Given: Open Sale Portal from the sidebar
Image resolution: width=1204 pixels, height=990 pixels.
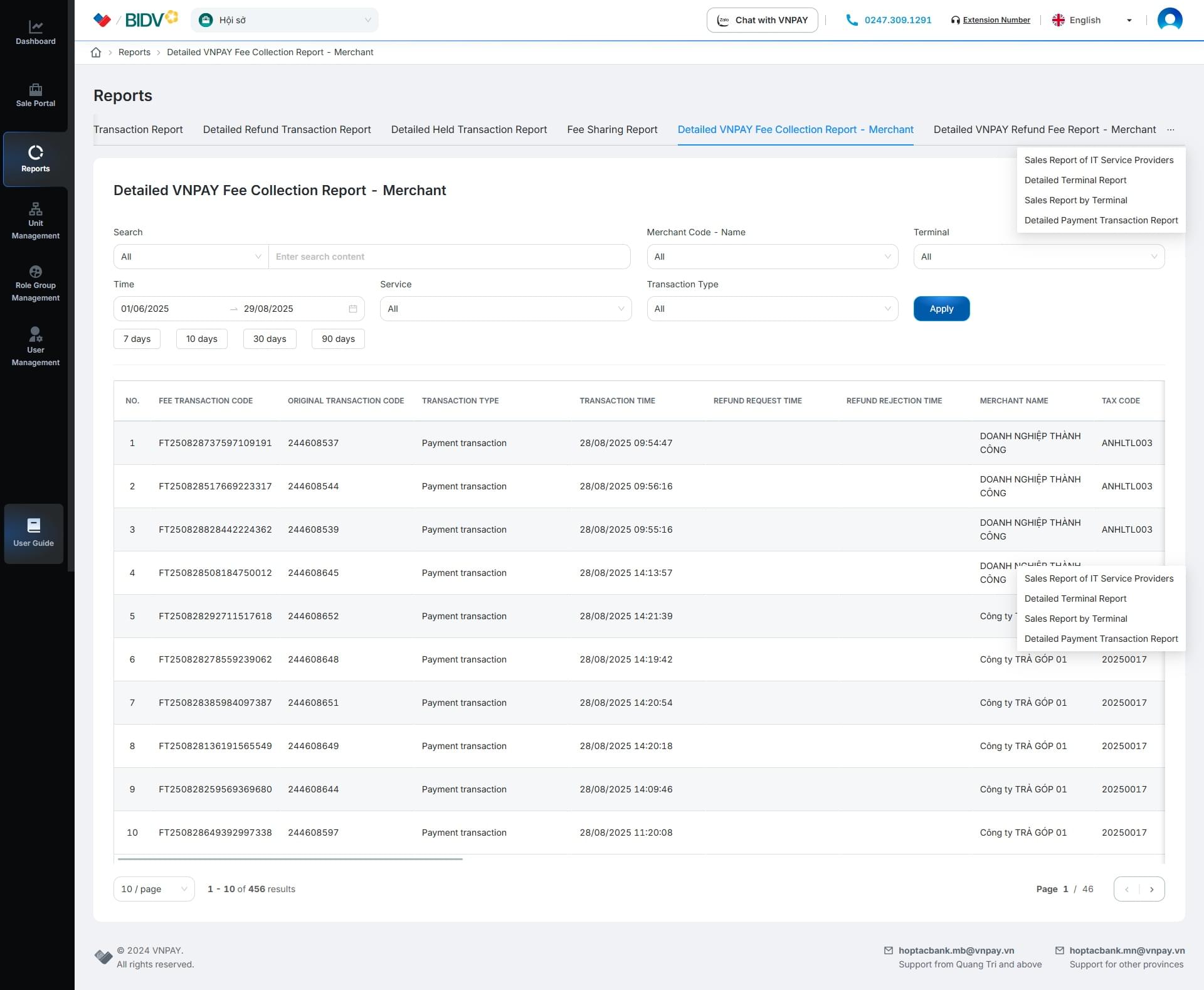Looking at the screenshot, I should point(35,95).
